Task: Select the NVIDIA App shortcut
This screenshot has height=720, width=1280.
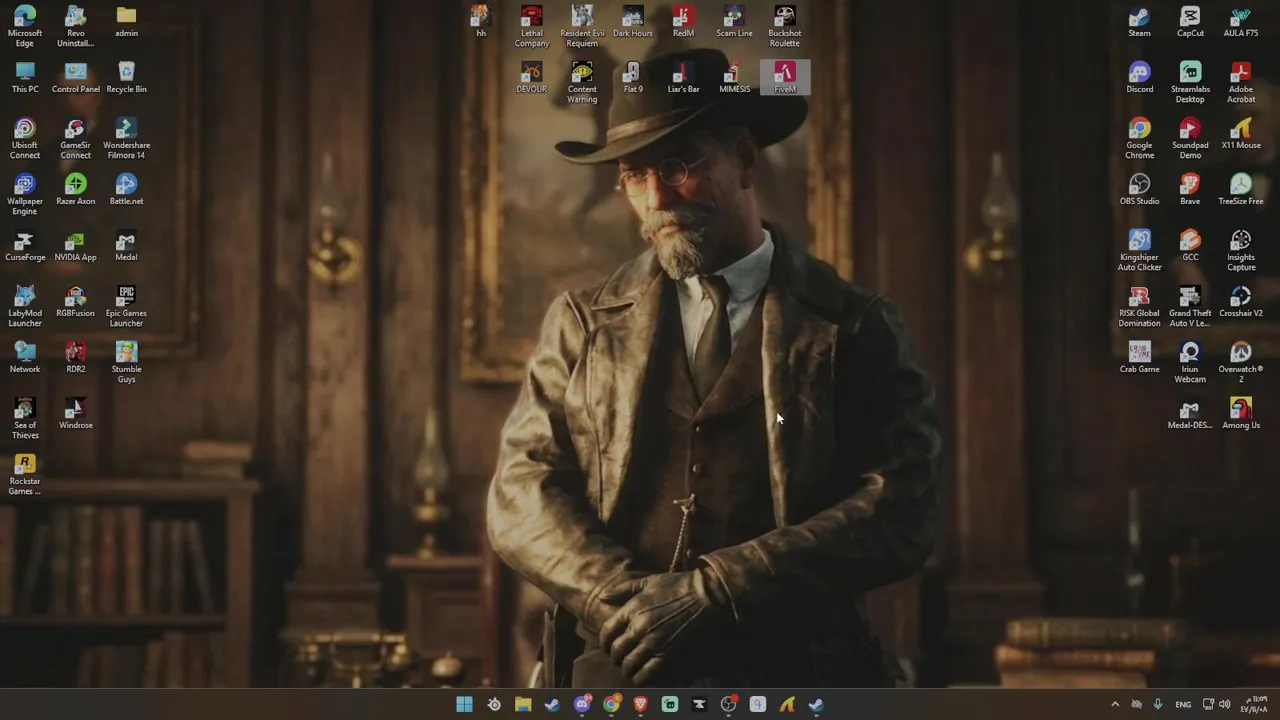Action: tap(75, 245)
